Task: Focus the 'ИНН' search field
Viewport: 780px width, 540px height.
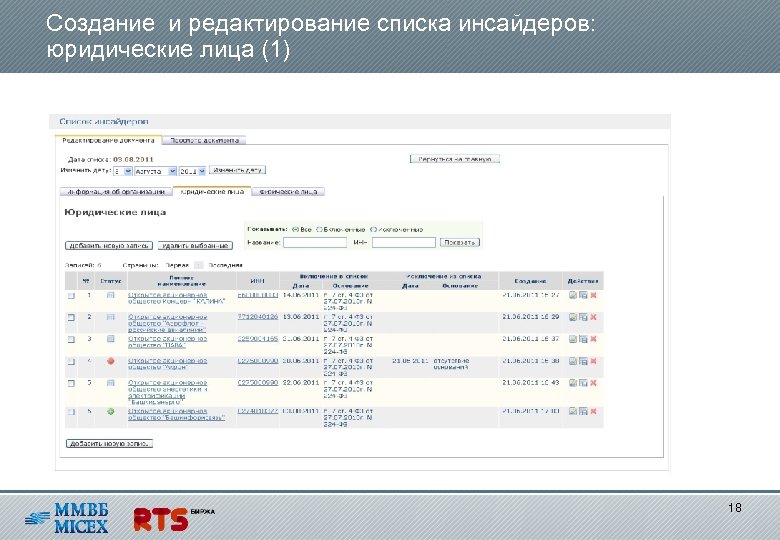Action: coord(403,243)
